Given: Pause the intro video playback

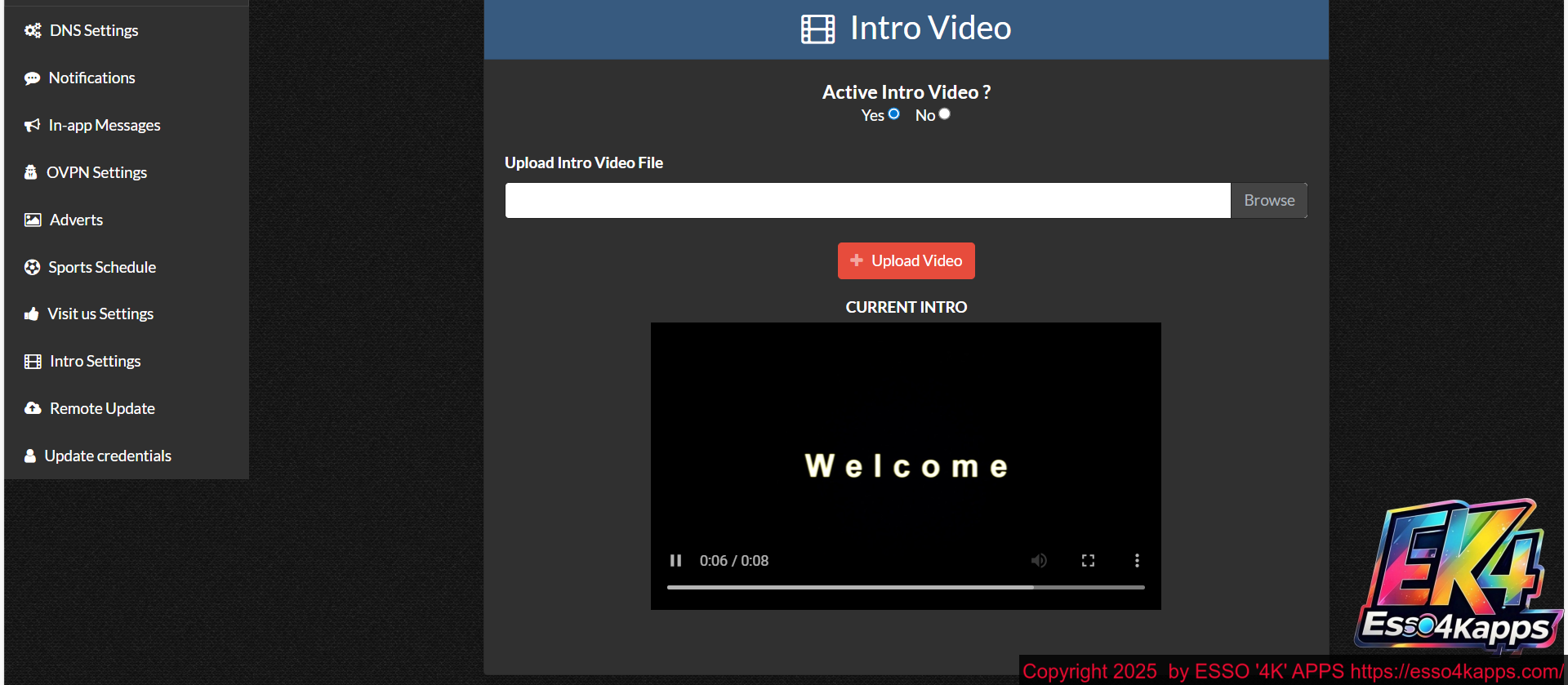Looking at the screenshot, I should coord(675,561).
